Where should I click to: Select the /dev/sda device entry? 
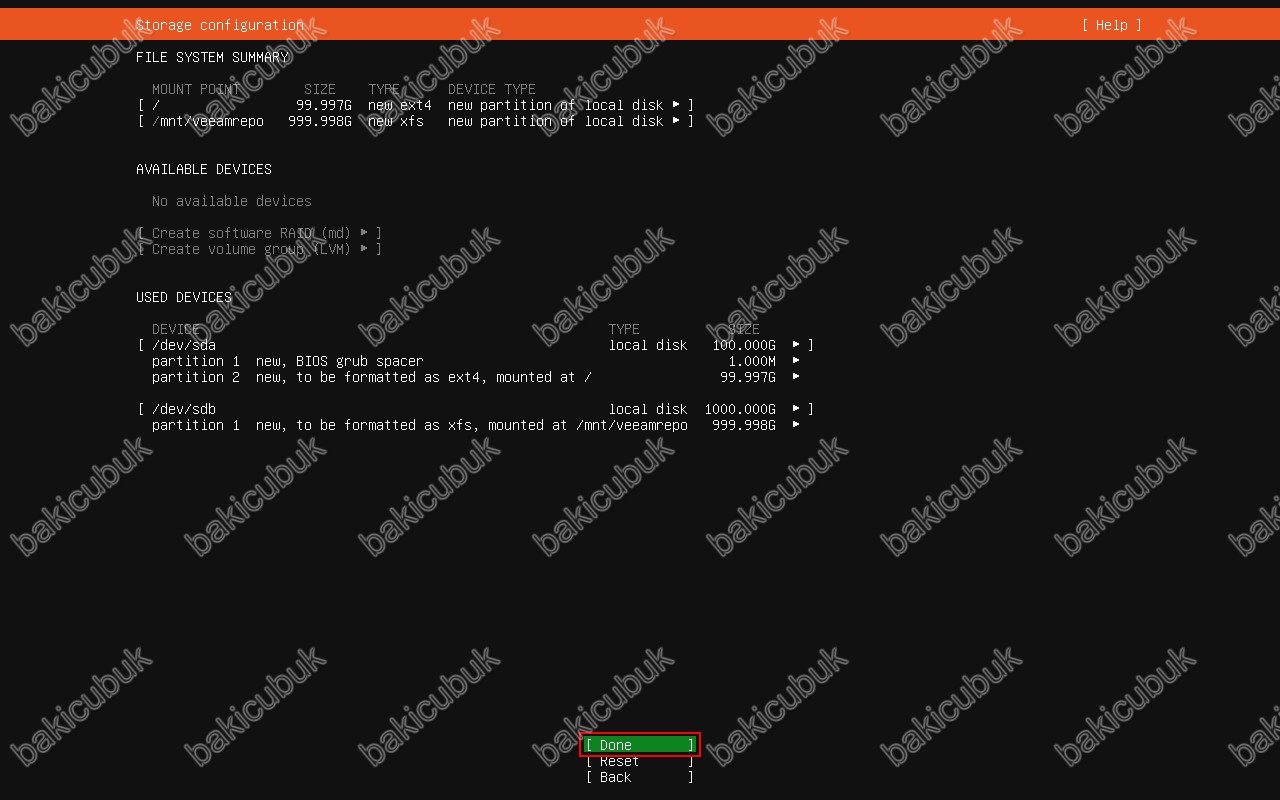pos(184,345)
